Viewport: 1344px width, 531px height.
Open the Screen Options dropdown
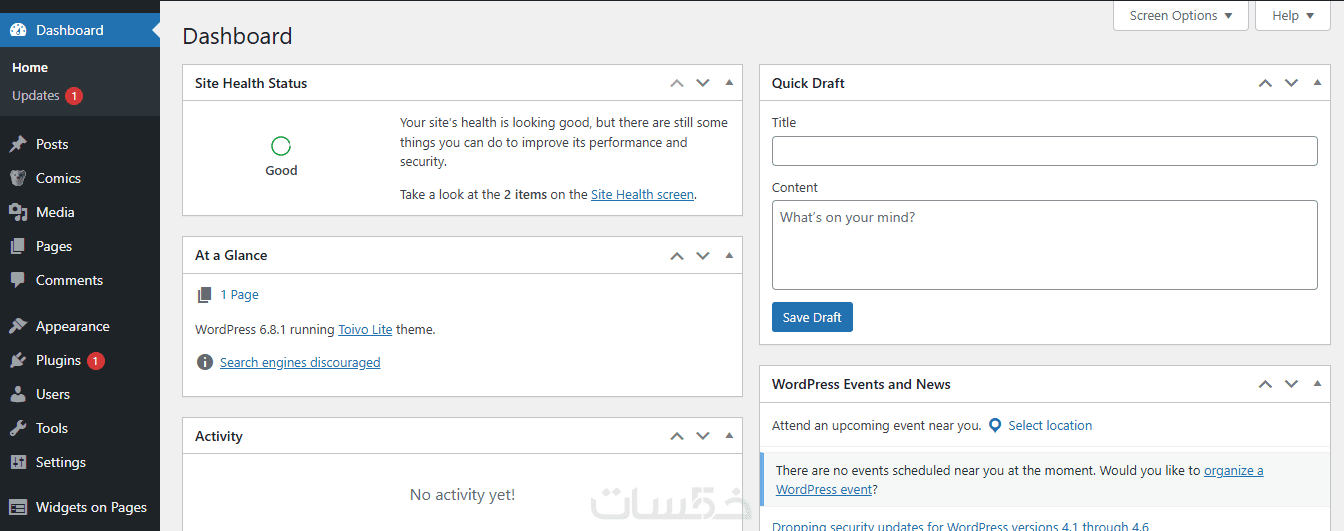coord(1180,16)
